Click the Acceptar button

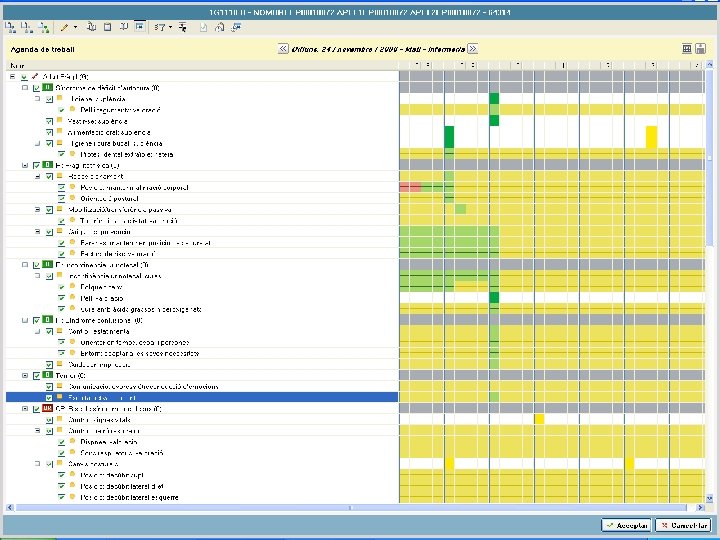click(x=625, y=525)
